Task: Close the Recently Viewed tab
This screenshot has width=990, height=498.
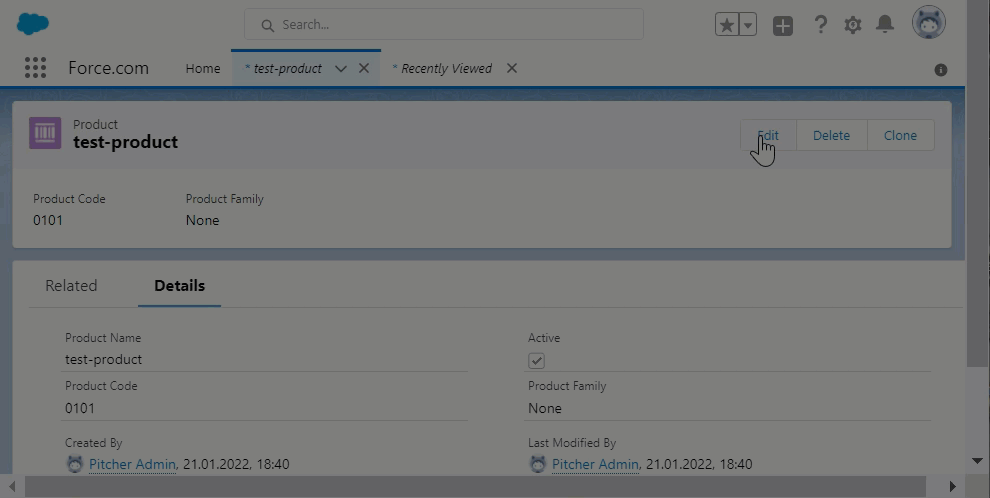Action: tap(512, 68)
